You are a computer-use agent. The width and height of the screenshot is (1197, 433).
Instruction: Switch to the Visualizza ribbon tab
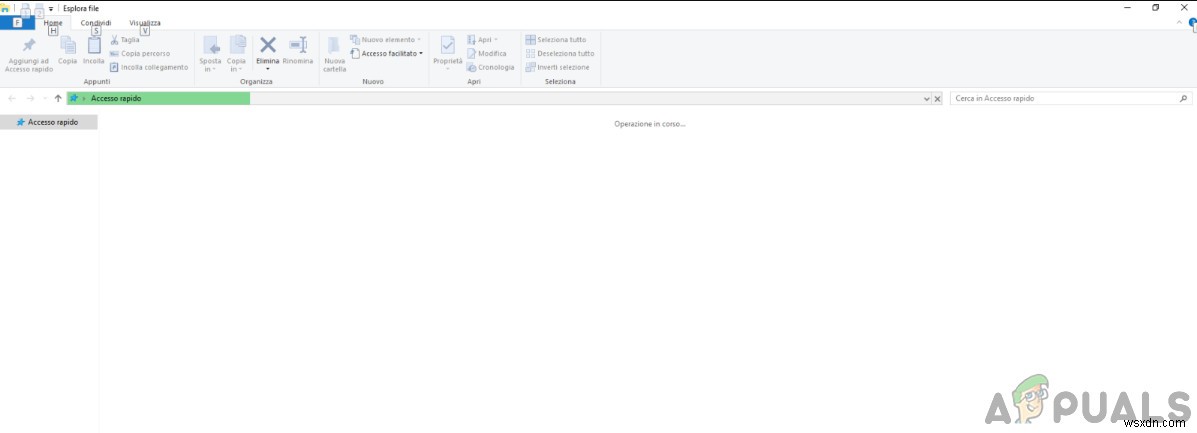tap(145, 23)
